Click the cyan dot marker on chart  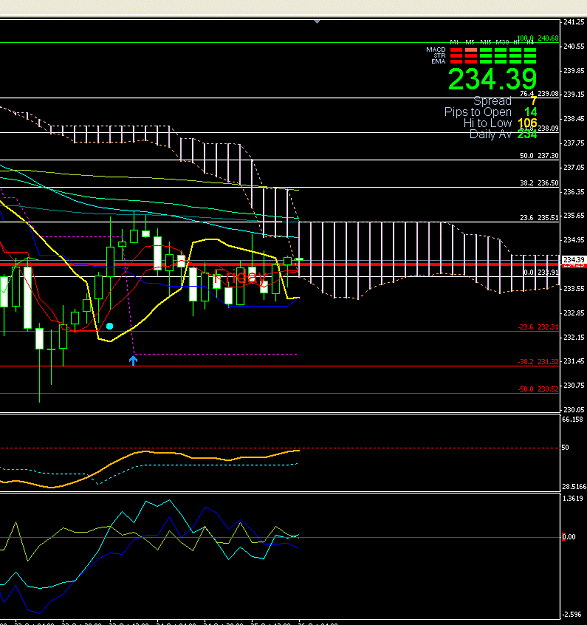tap(110, 326)
